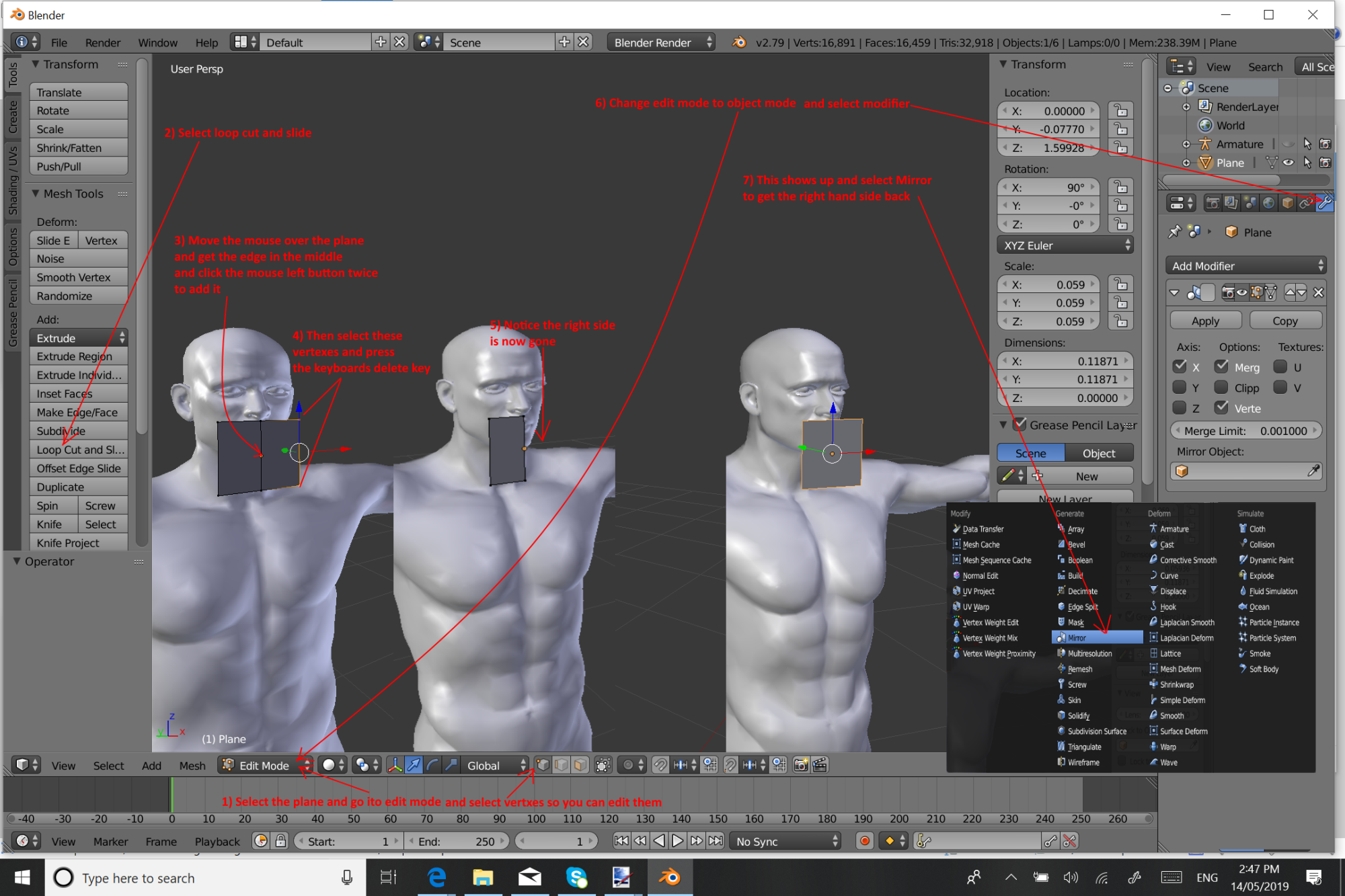This screenshot has width=1345, height=896.
Task: Select the Scale manipulator icon
Action: pos(451,765)
